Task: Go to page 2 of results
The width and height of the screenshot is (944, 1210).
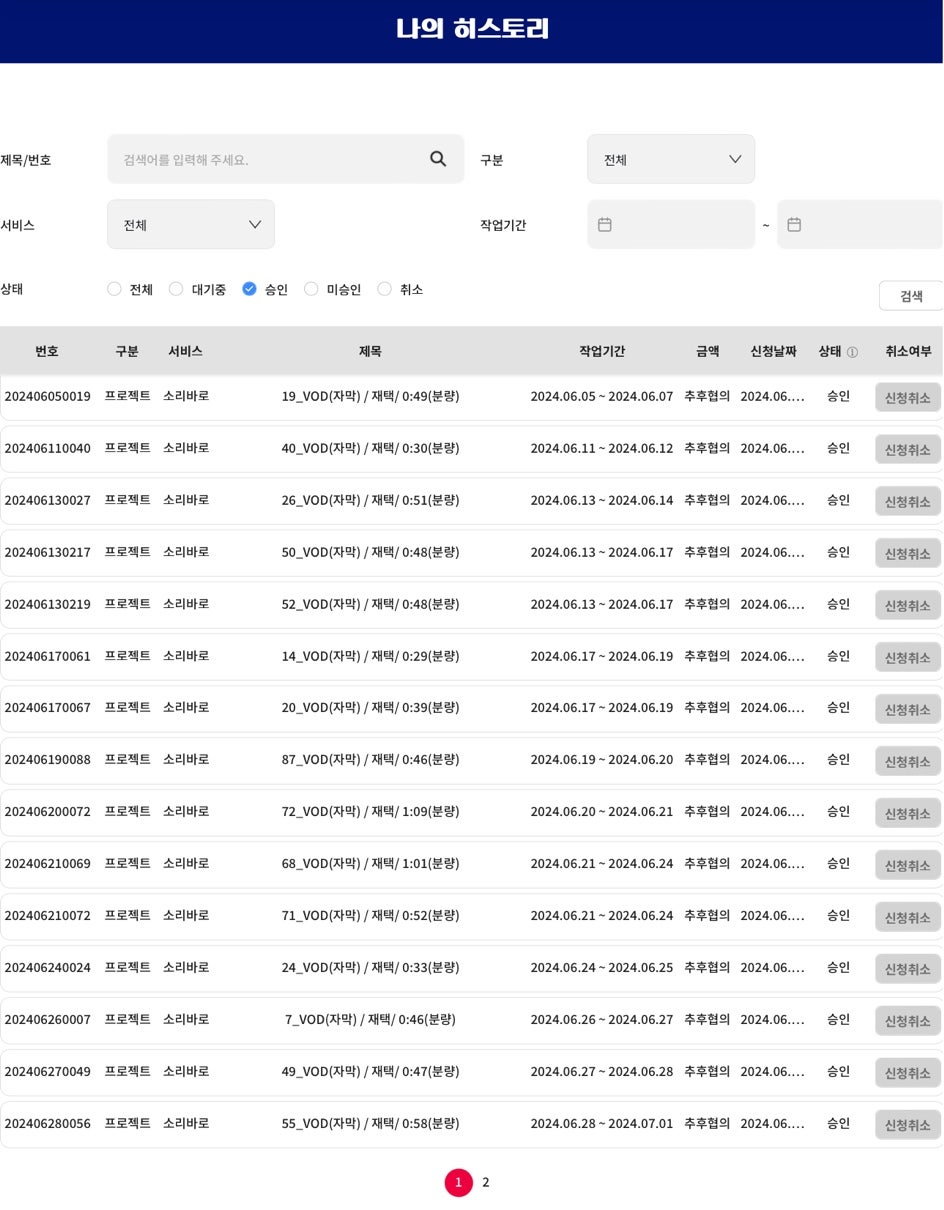Action: click(486, 1182)
